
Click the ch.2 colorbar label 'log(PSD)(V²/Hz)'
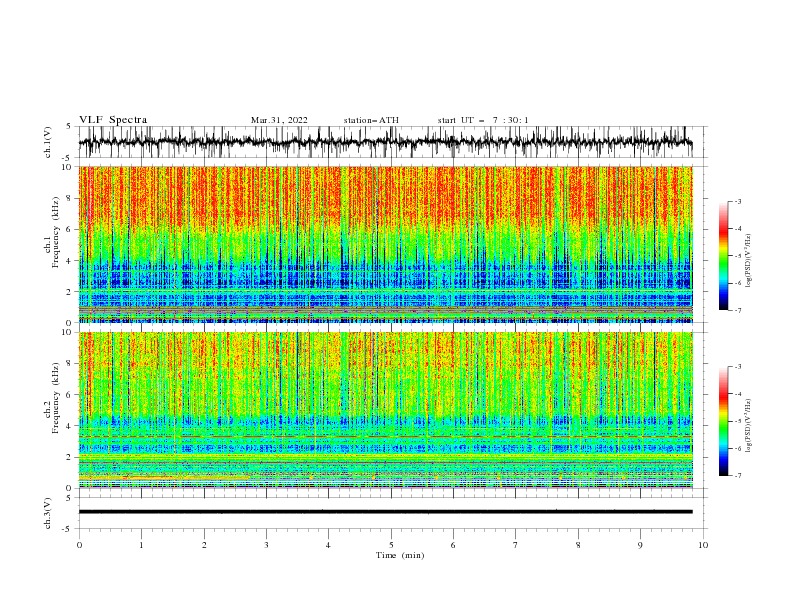pos(748,425)
